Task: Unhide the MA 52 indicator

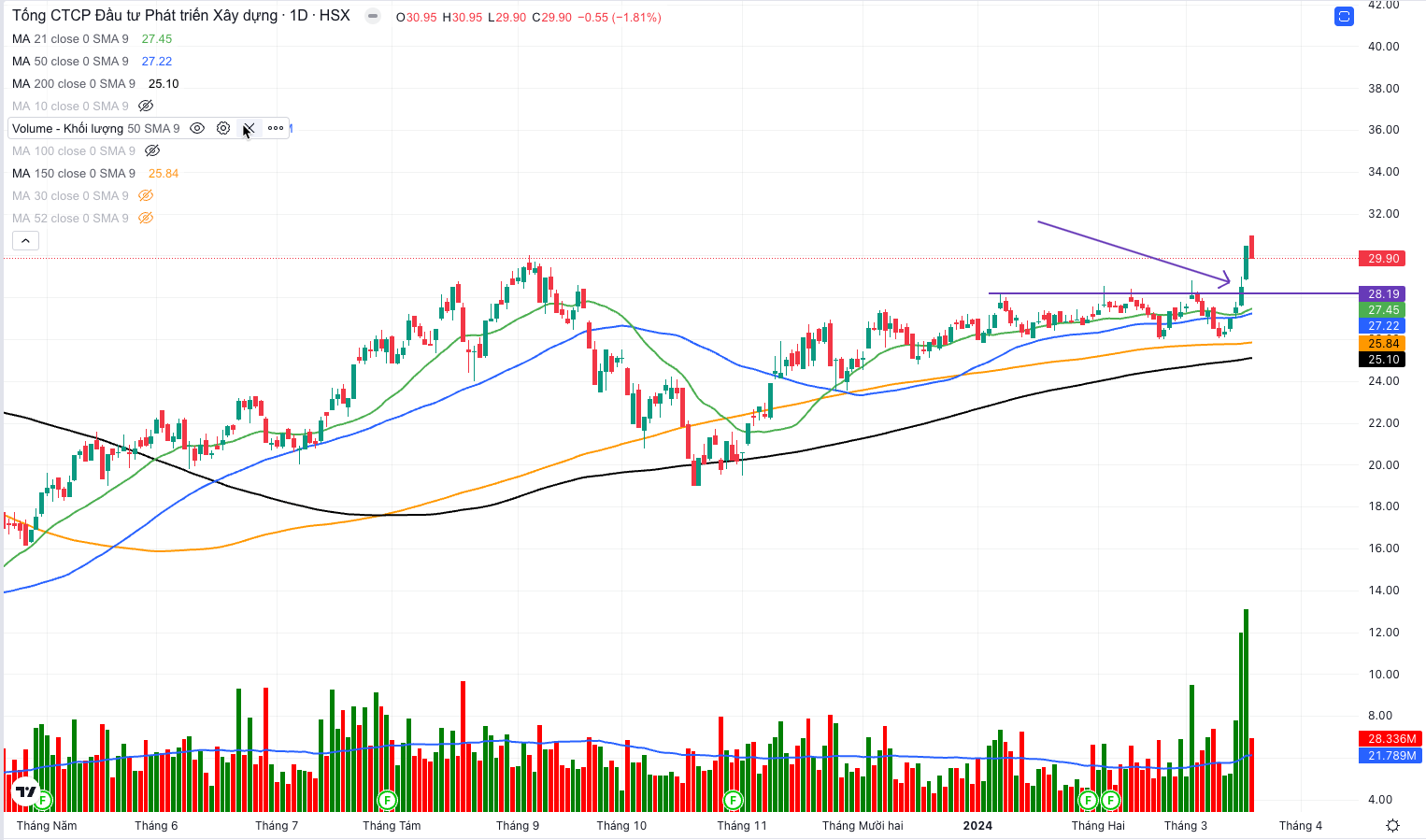Action: 146,218
